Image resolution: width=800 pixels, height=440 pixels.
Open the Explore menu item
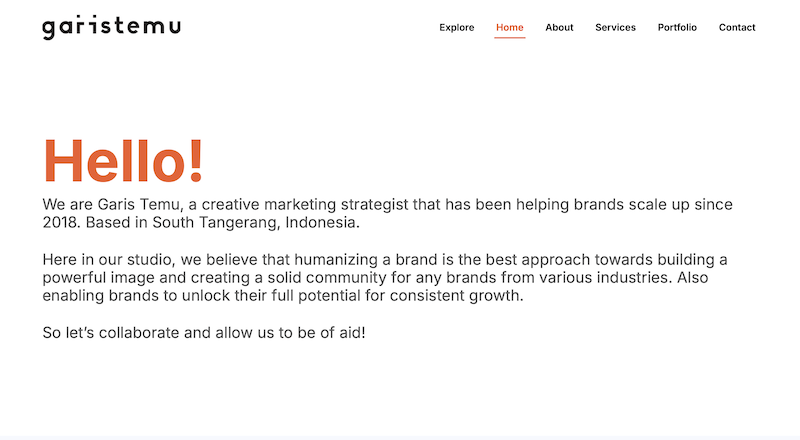pyautogui.click(x=457, y=28)
